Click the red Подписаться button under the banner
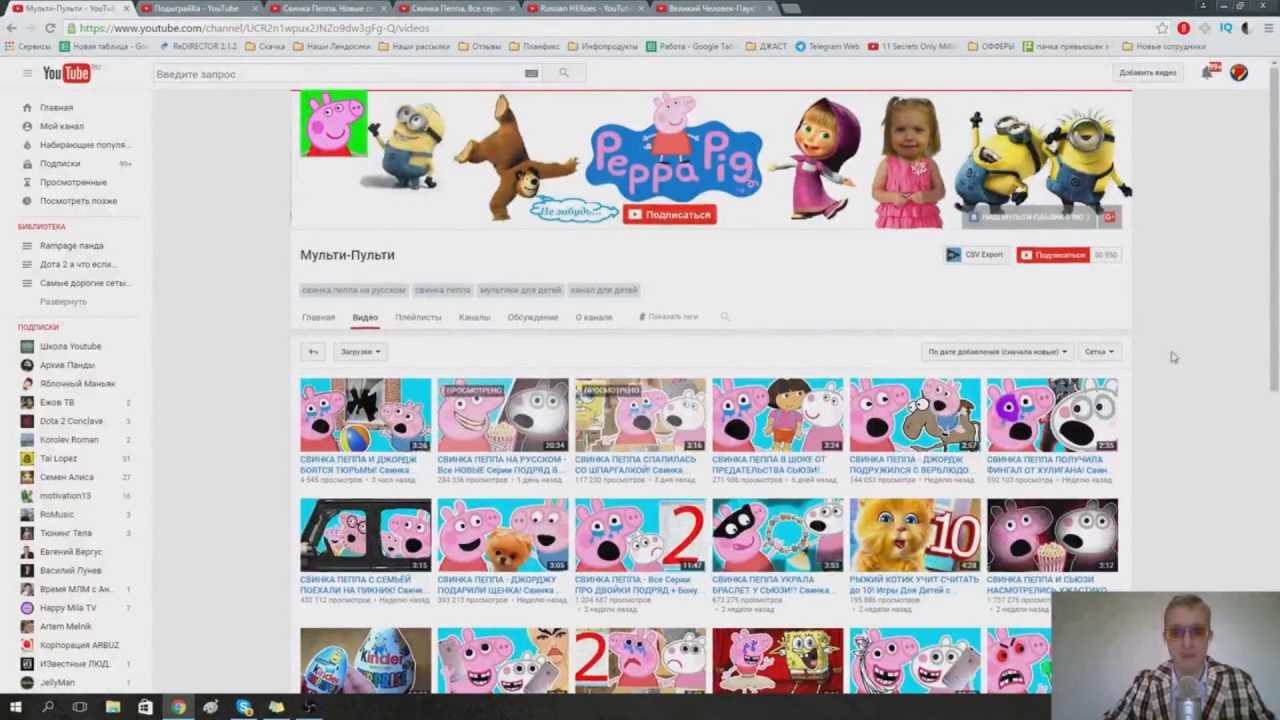This screenshot has width=1280, height=720. coord(1053,255)
